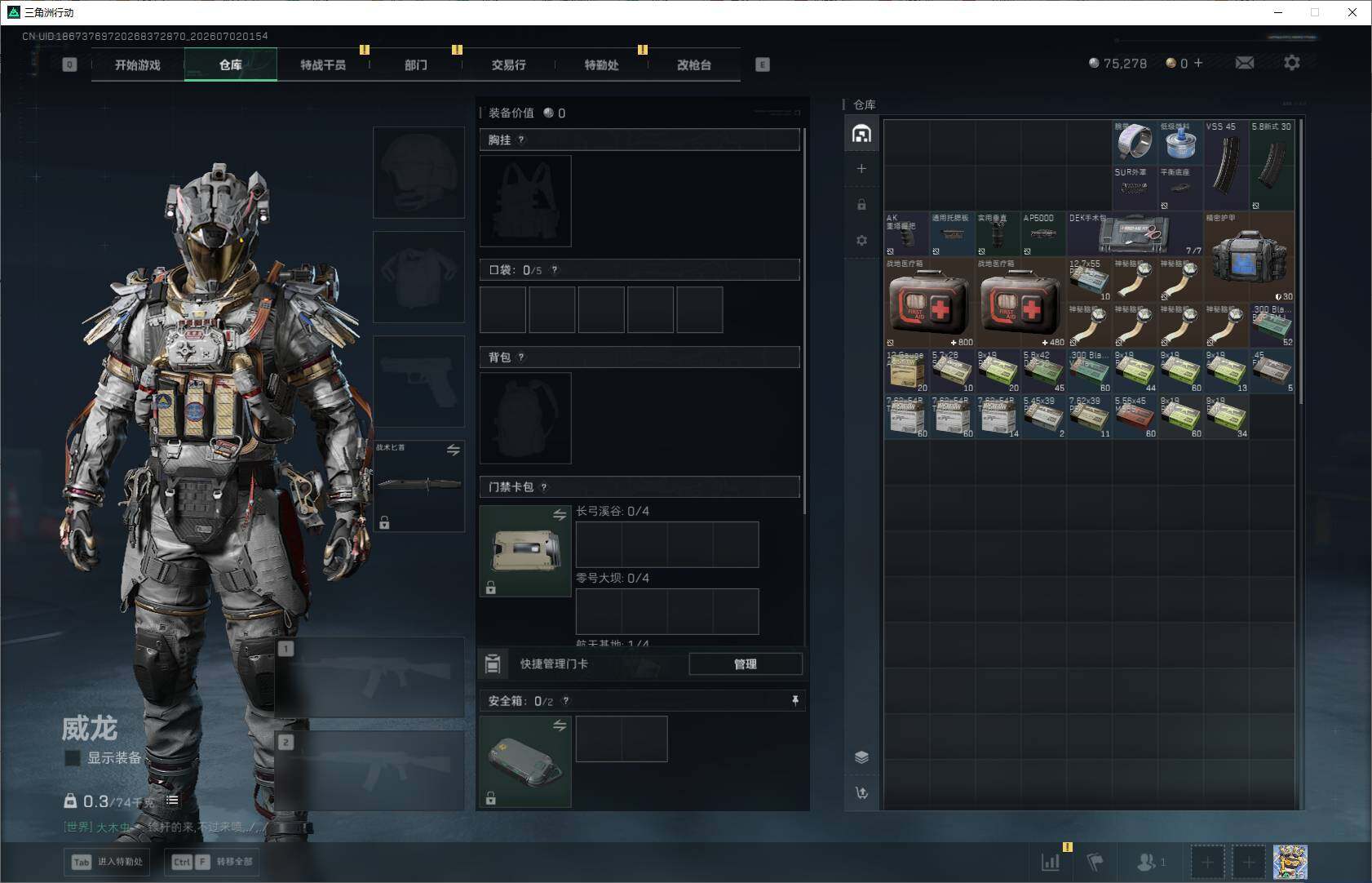Select the chest rig slot under 胸挂
Viewport: 1372px width, 883px height.
pyautogui.click(x=525, y=201)
